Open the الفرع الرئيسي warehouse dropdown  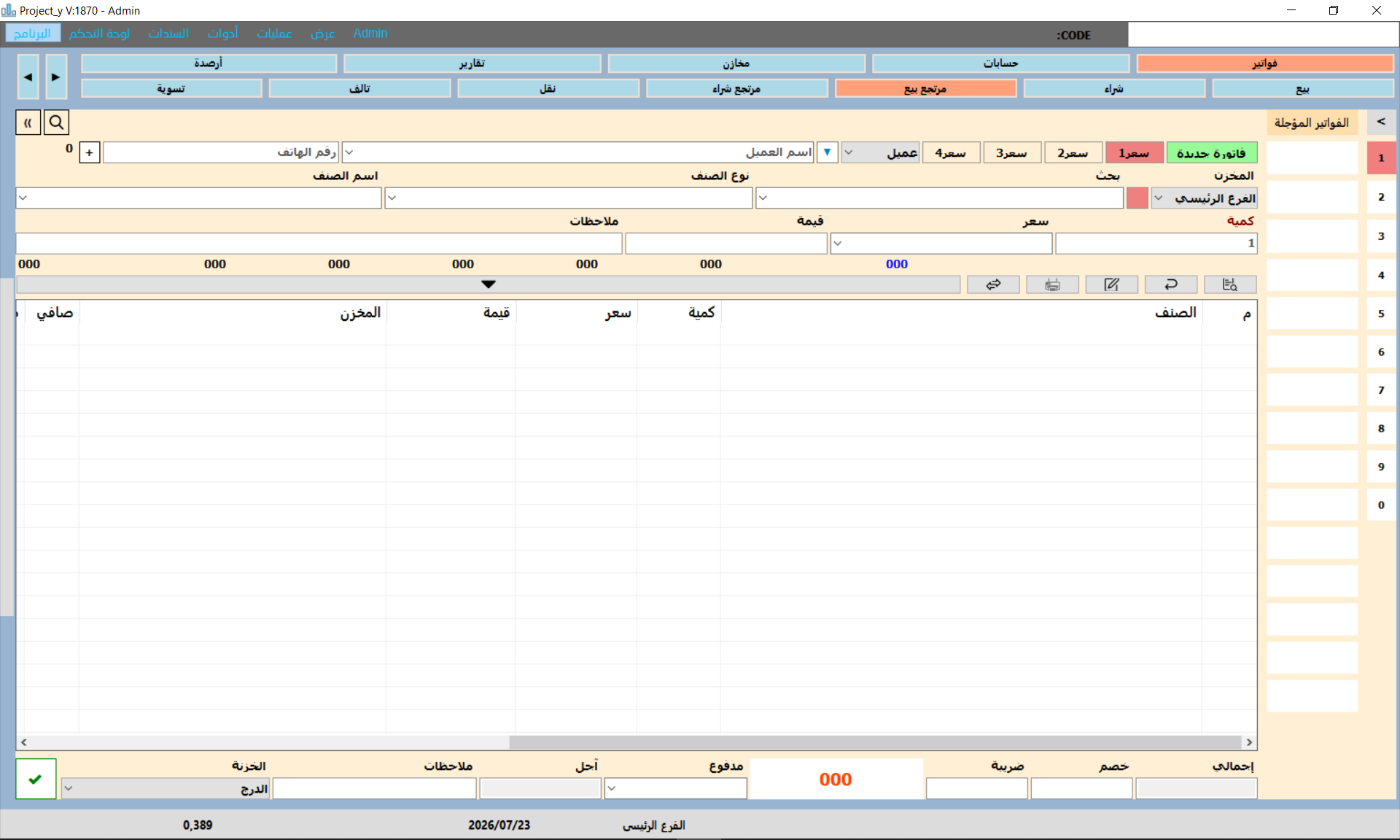pyautogui.click(x=1204, y=198)
